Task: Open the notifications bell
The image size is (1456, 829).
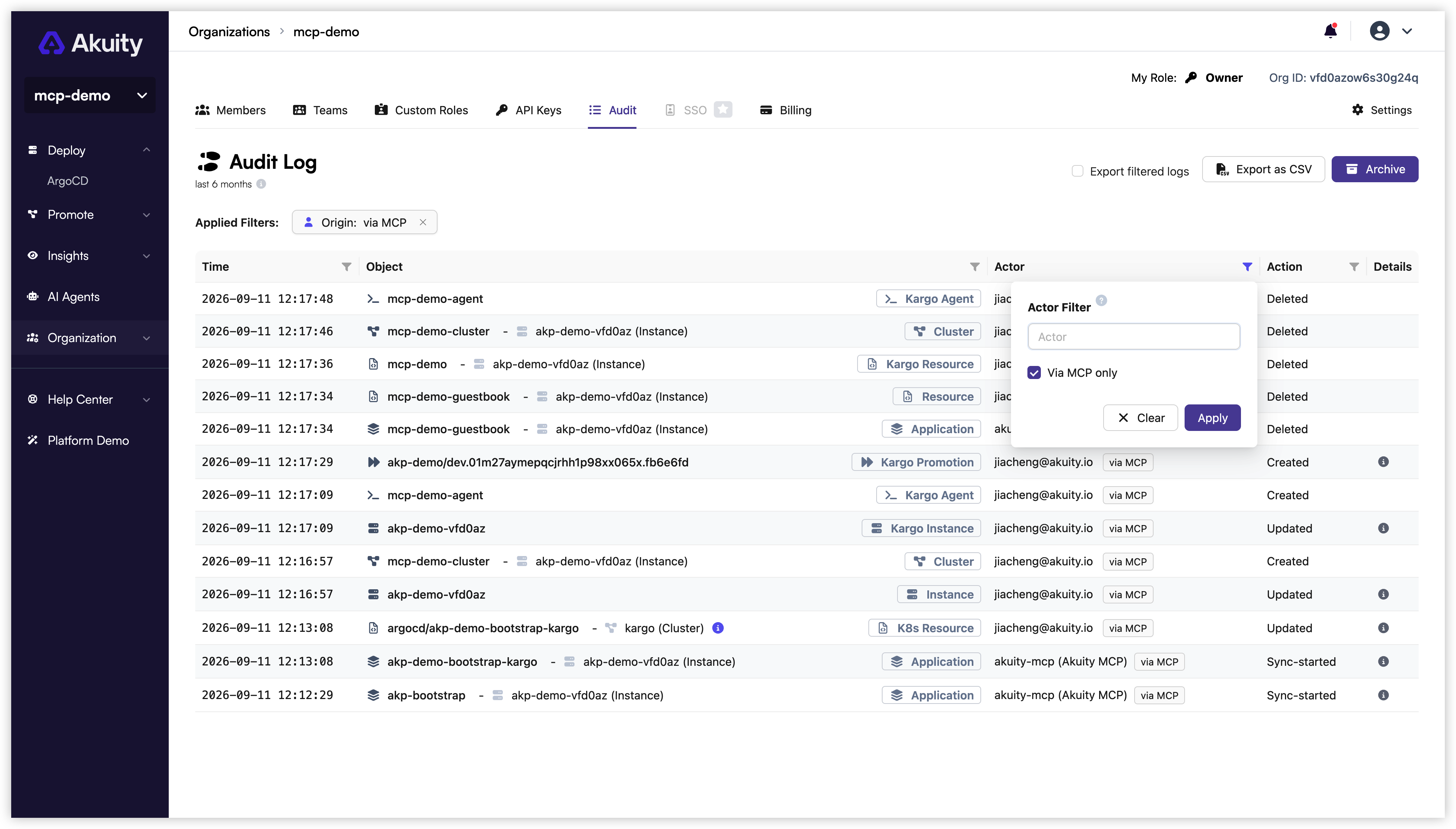Action: [1330, 31]
